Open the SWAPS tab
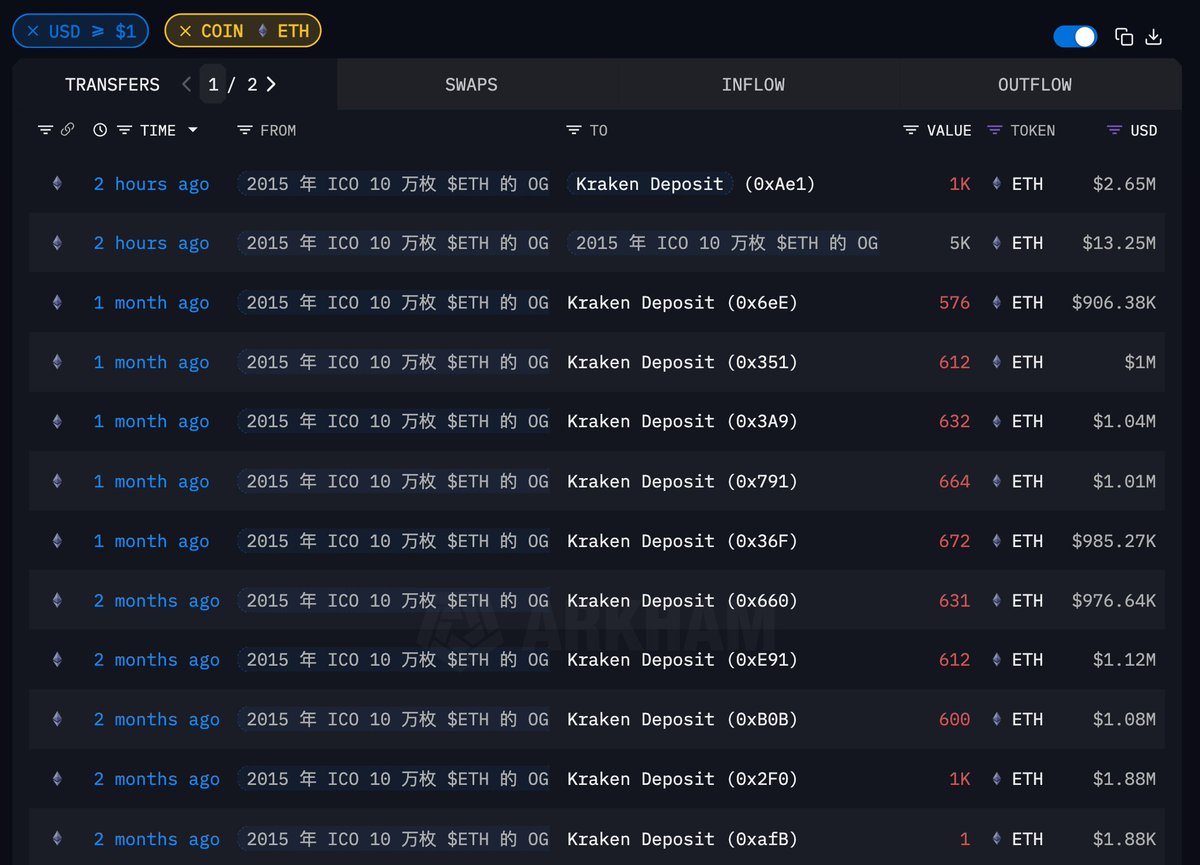 point(471,85)
